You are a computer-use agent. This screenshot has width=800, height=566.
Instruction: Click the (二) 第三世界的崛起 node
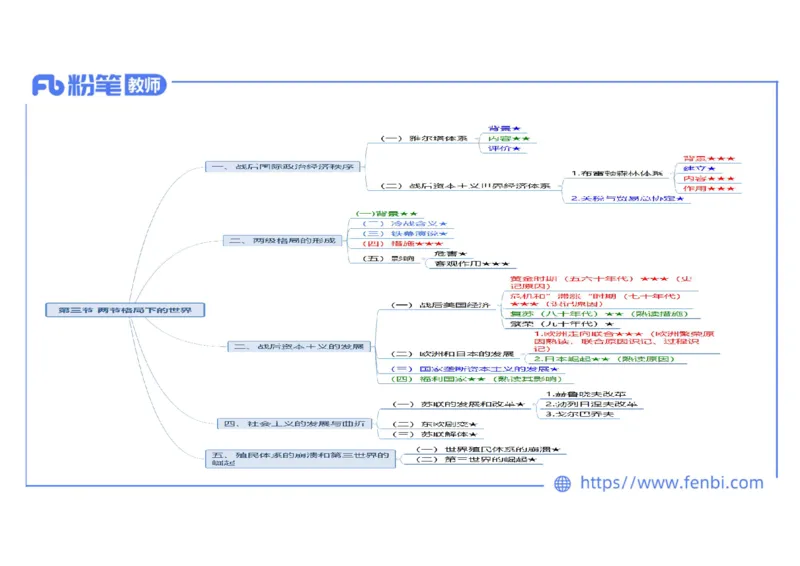tap(481, 458)
